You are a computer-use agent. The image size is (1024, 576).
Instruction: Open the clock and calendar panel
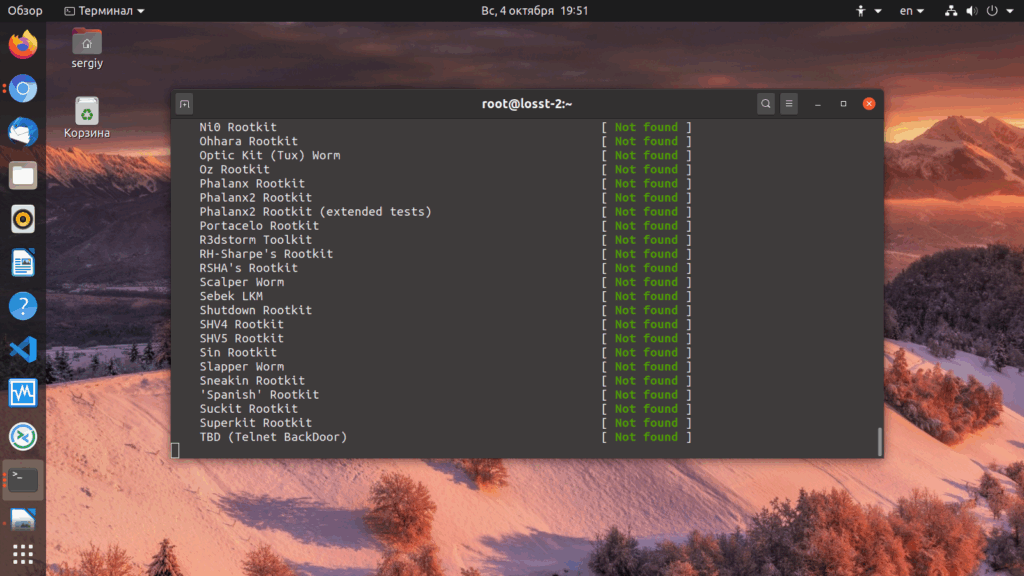click(535, 10)
